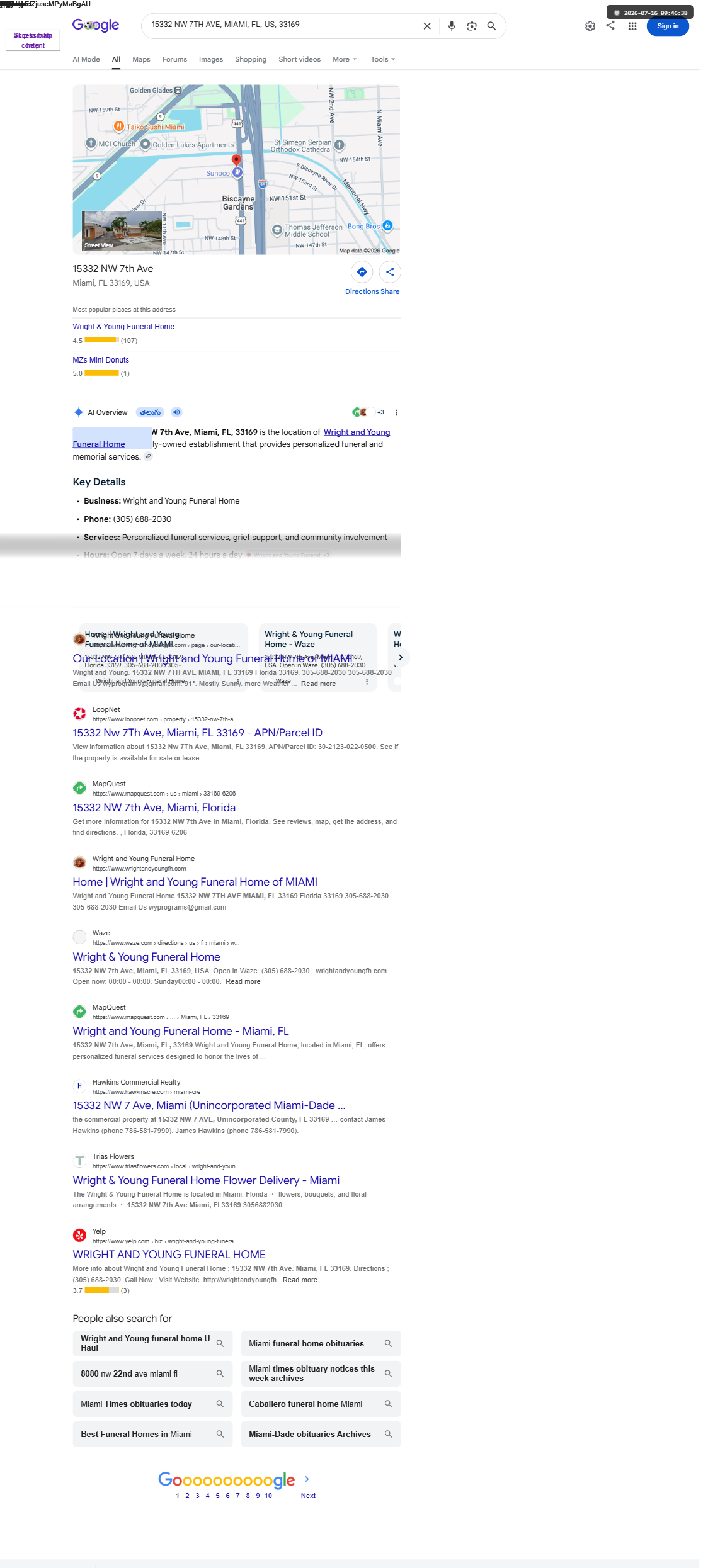Viewport: 708px width, 1568px height.
Task: Click Read more under Waze result
Action: (x=243, y=981)
